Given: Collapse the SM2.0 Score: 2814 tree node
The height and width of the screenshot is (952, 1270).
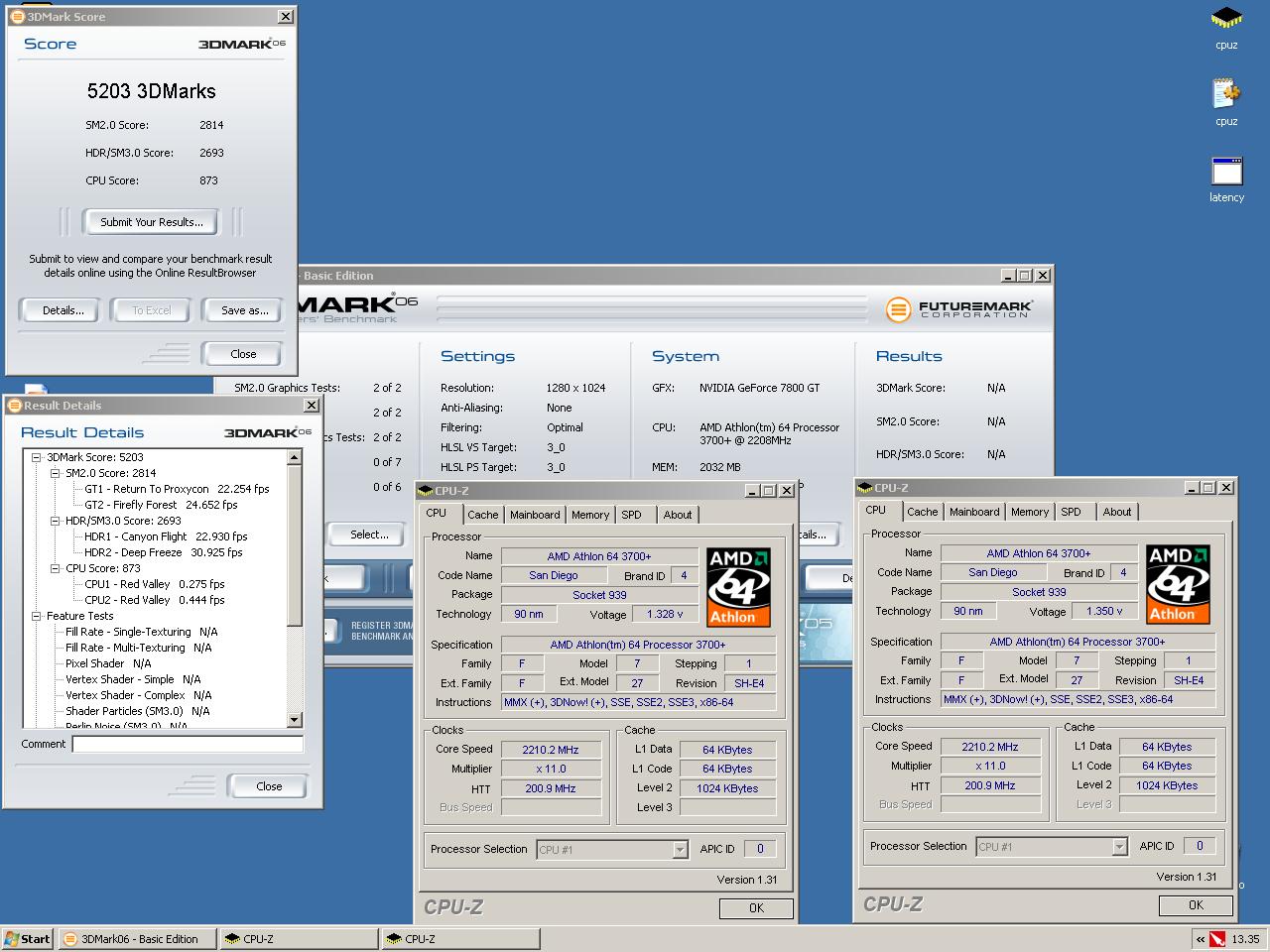Looking at the screenshot, I should pyautogui.click(x=56, y=473).
